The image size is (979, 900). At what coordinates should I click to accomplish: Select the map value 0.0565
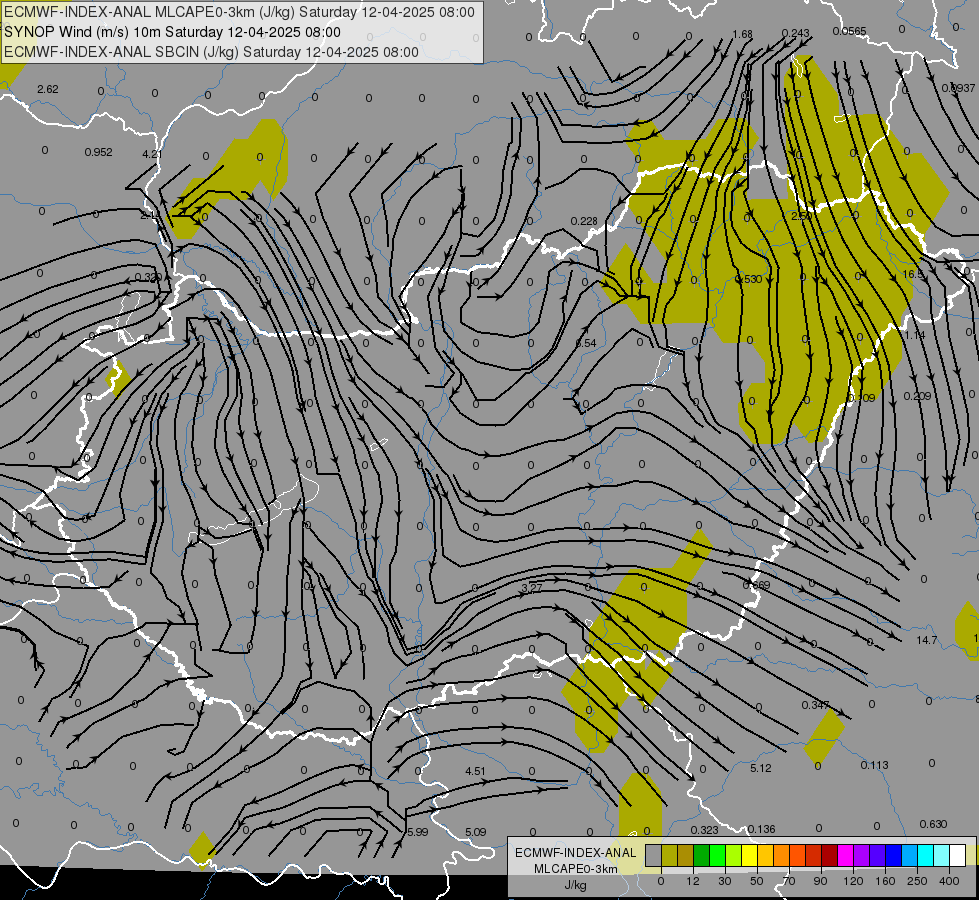tap(849, 31)
